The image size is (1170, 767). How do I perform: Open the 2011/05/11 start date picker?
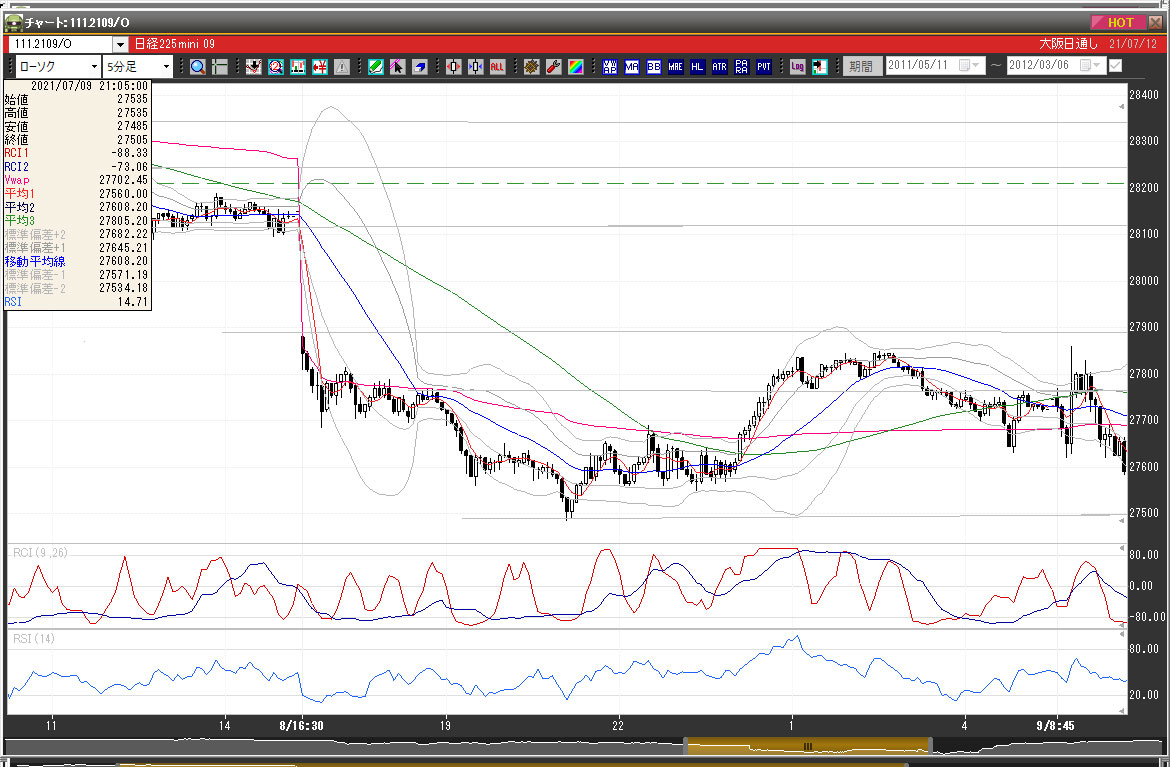tap(969, 66)
